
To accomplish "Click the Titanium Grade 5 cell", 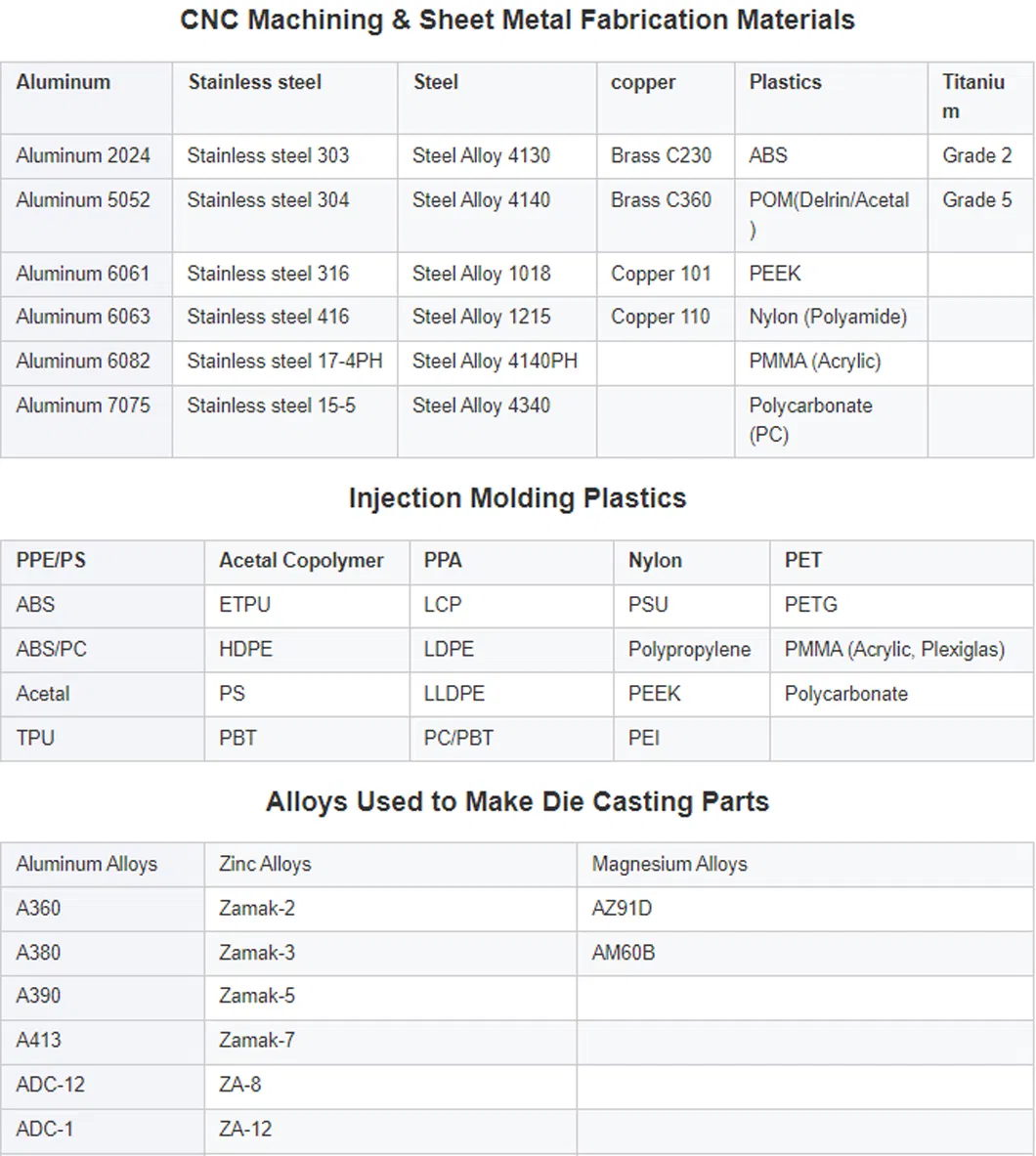I will tap(976, 200).
